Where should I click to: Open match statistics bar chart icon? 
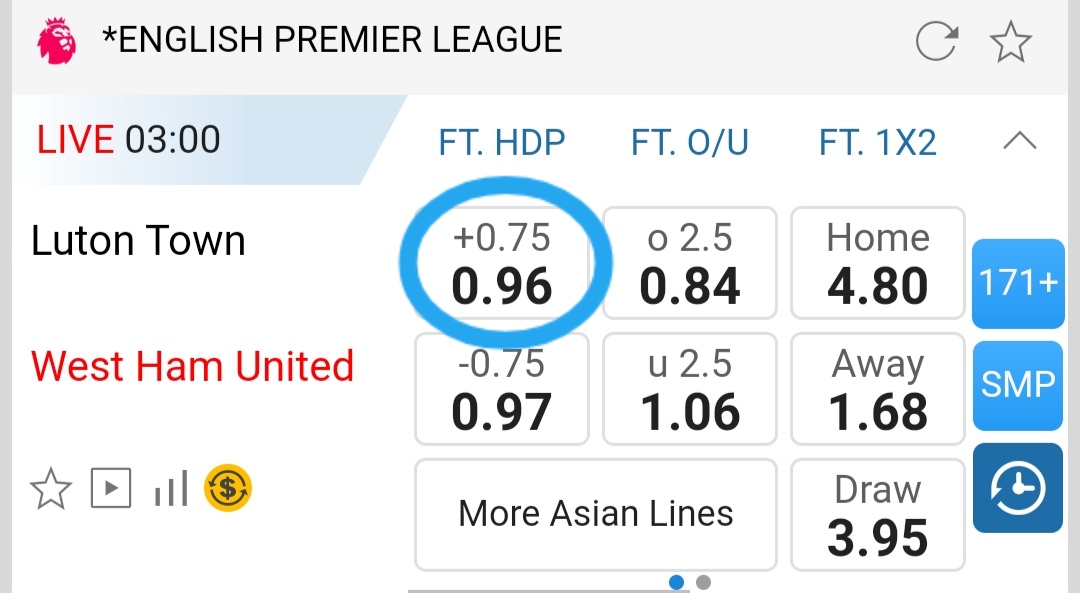[171, 489]
